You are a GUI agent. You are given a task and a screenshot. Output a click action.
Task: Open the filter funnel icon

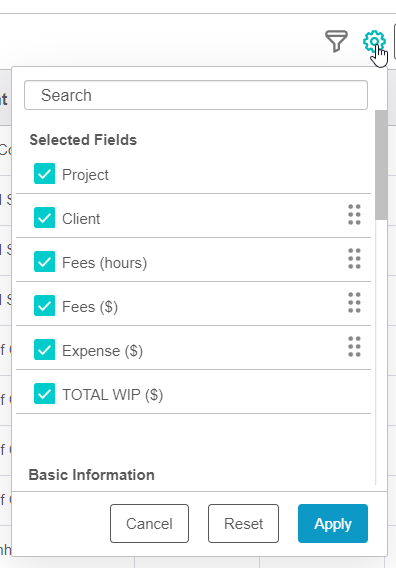pos(336,41)
